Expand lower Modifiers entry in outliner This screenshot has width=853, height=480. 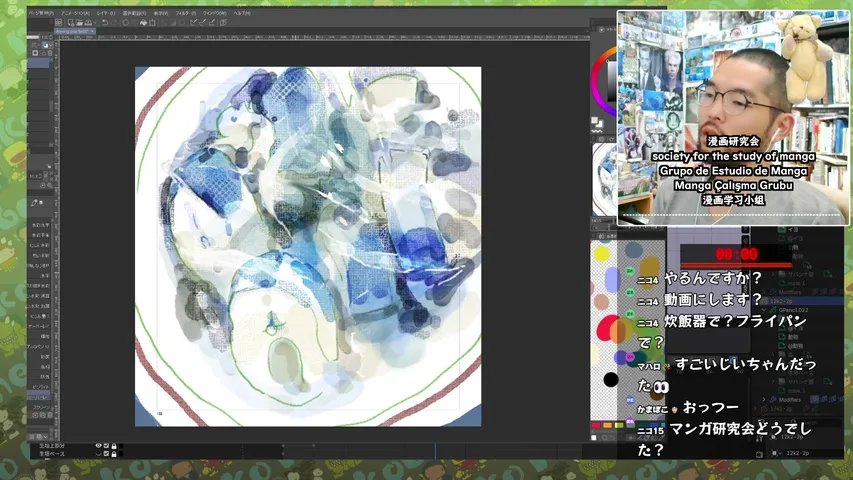click(x=764, y=399)
